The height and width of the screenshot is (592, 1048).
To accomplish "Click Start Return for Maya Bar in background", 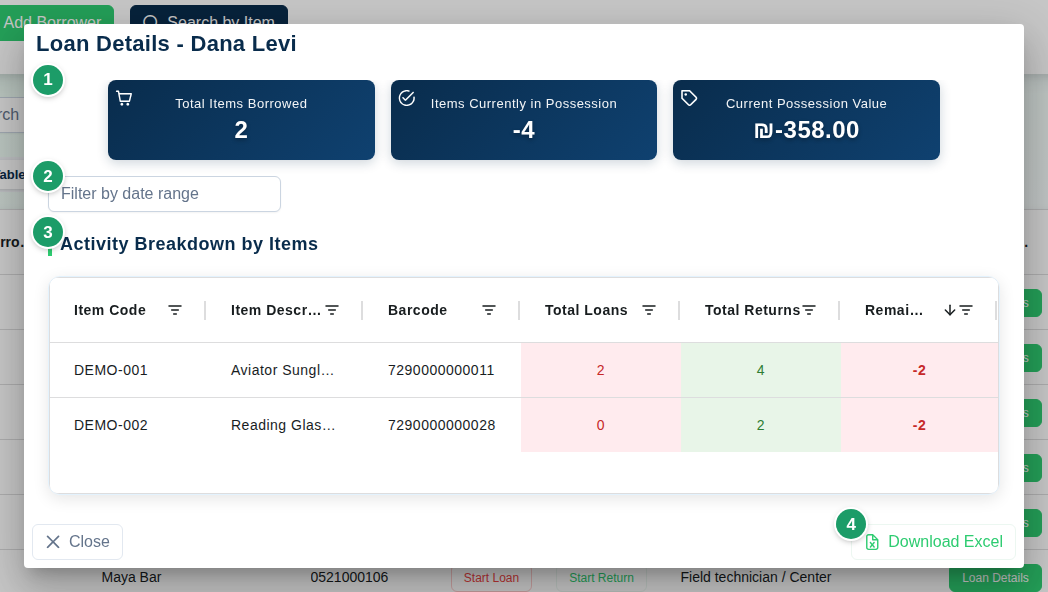I will coord(602,579).
